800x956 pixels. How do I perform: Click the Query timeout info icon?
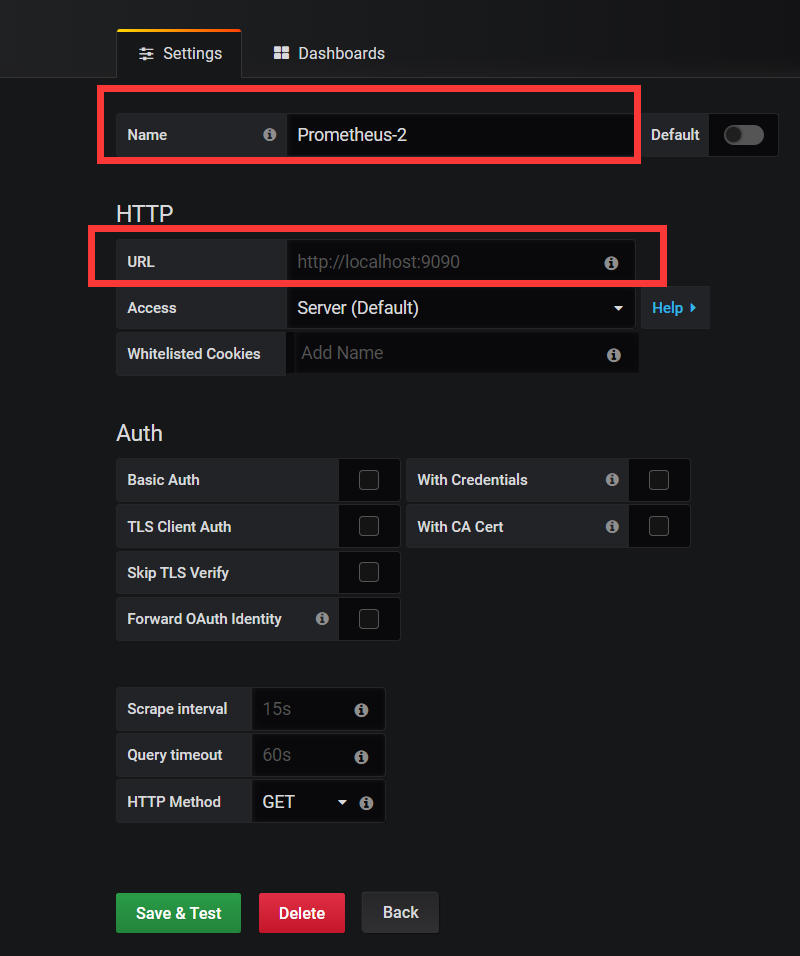pos(361,757)
